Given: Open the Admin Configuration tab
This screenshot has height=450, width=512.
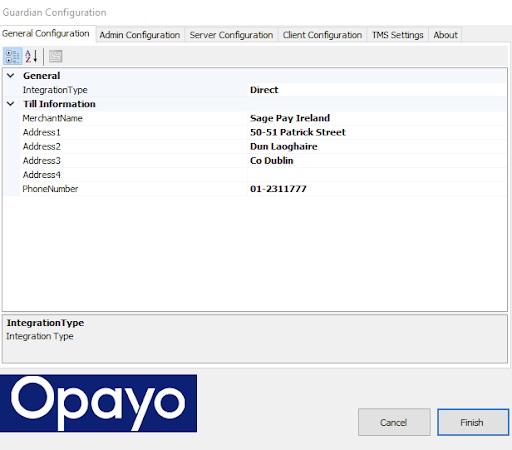Looking at the screenshot, I should coord(140,35).
